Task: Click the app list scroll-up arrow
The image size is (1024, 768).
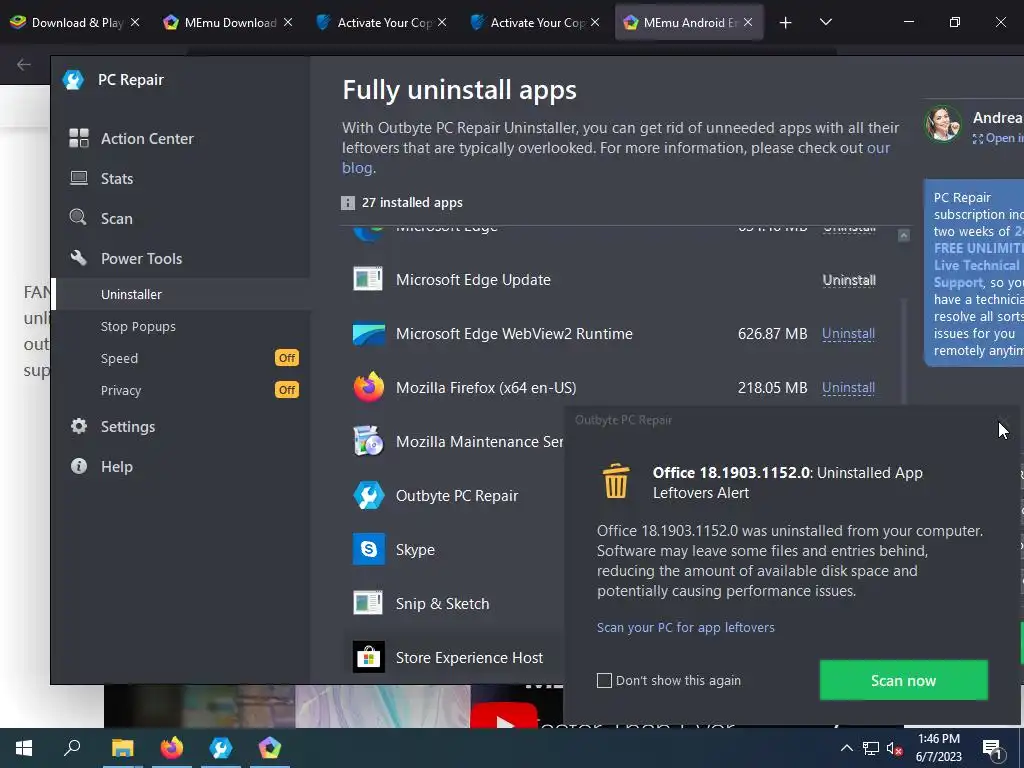Action: 904,235
